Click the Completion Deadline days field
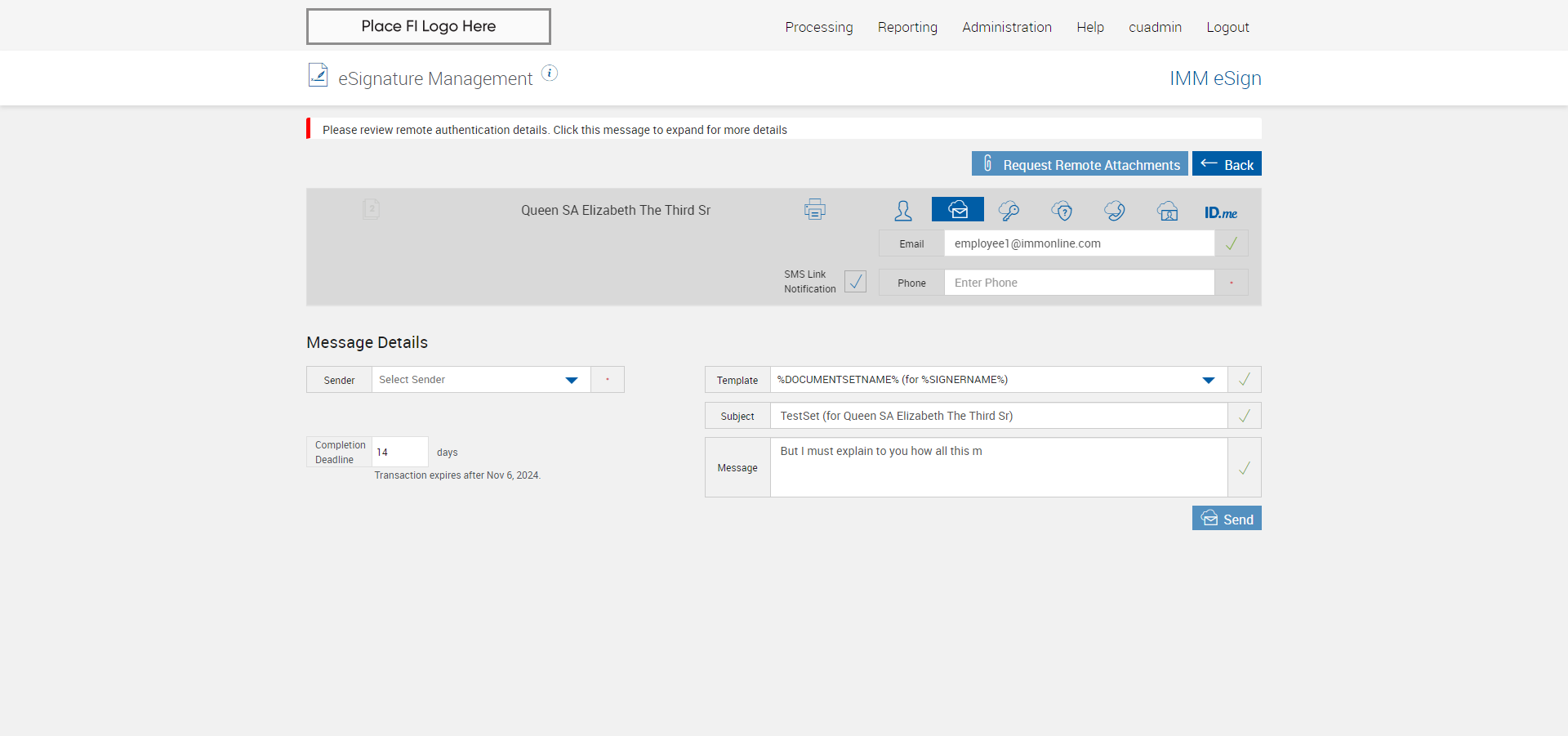Image resolution: width=1568 pixels, height=736 pixels. 400,452
